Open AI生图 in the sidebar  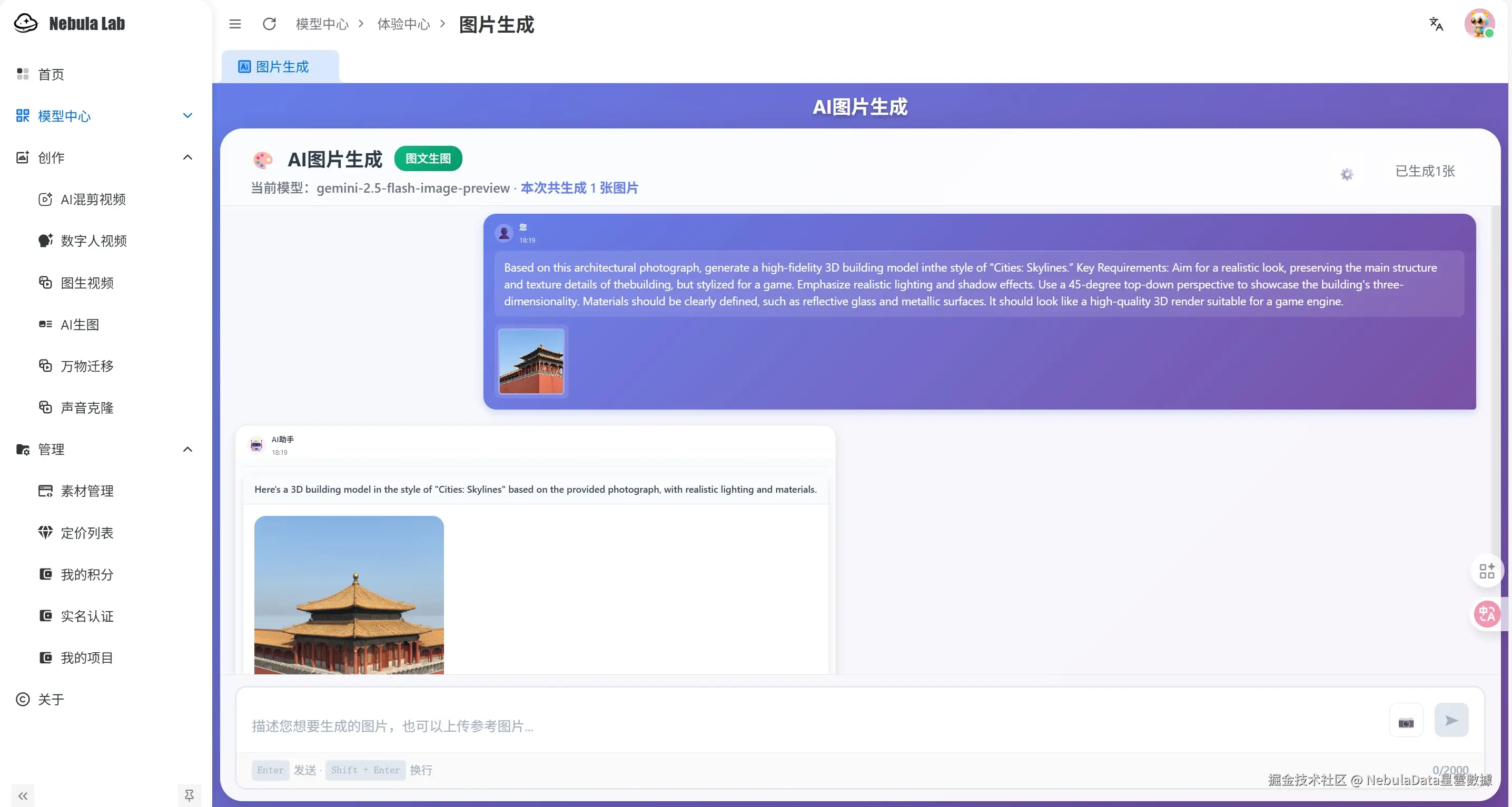click(80, 325)
